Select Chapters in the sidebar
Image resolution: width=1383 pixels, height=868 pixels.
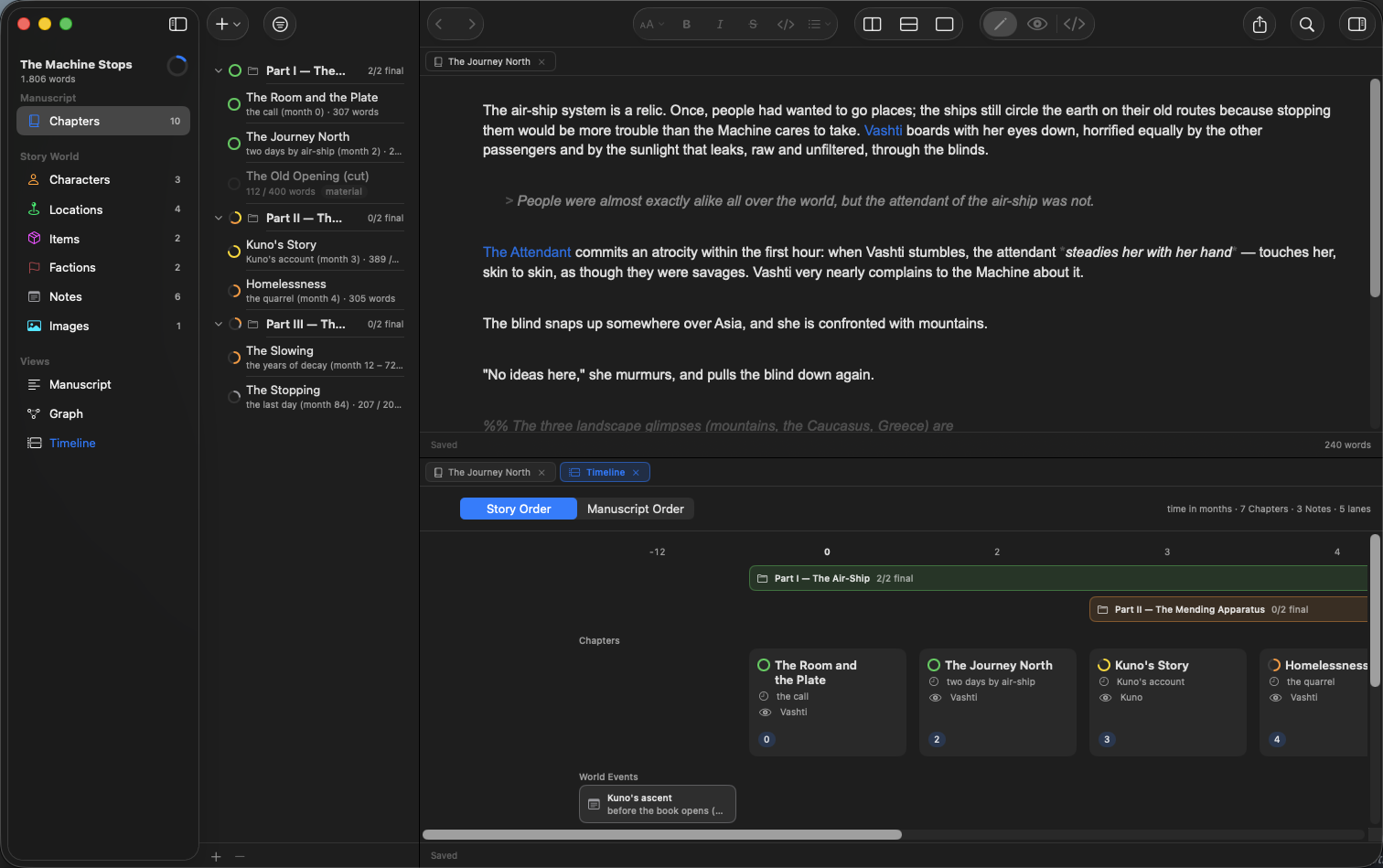click(x=103, y=121)
